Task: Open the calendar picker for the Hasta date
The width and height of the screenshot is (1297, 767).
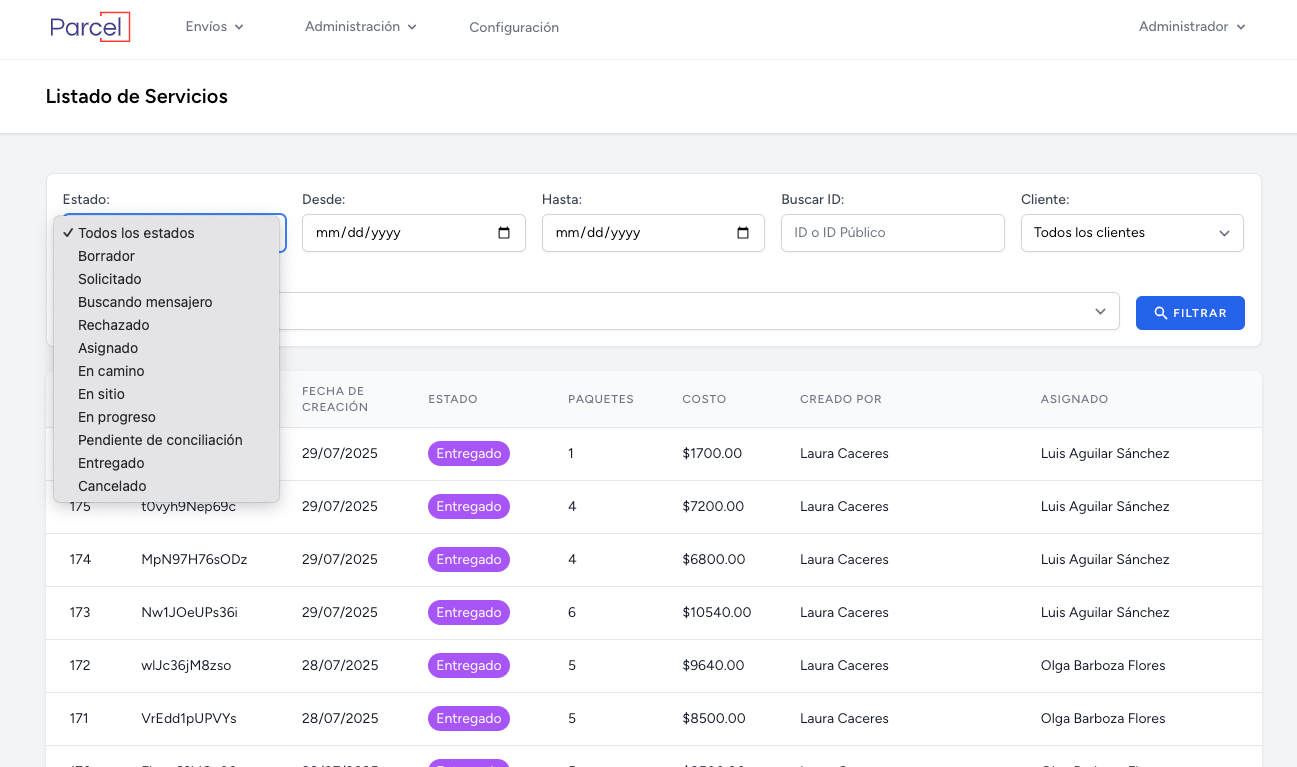Action: (x=742, y=232)
